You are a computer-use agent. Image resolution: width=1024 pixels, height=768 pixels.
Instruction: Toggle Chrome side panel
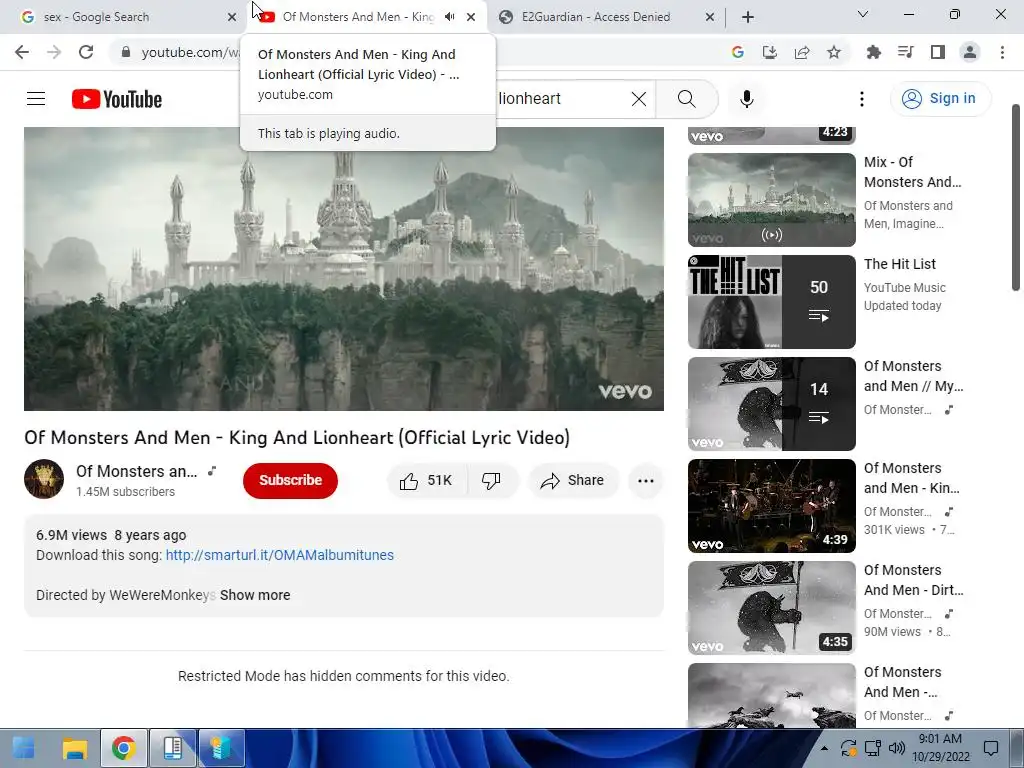[938, 52]
